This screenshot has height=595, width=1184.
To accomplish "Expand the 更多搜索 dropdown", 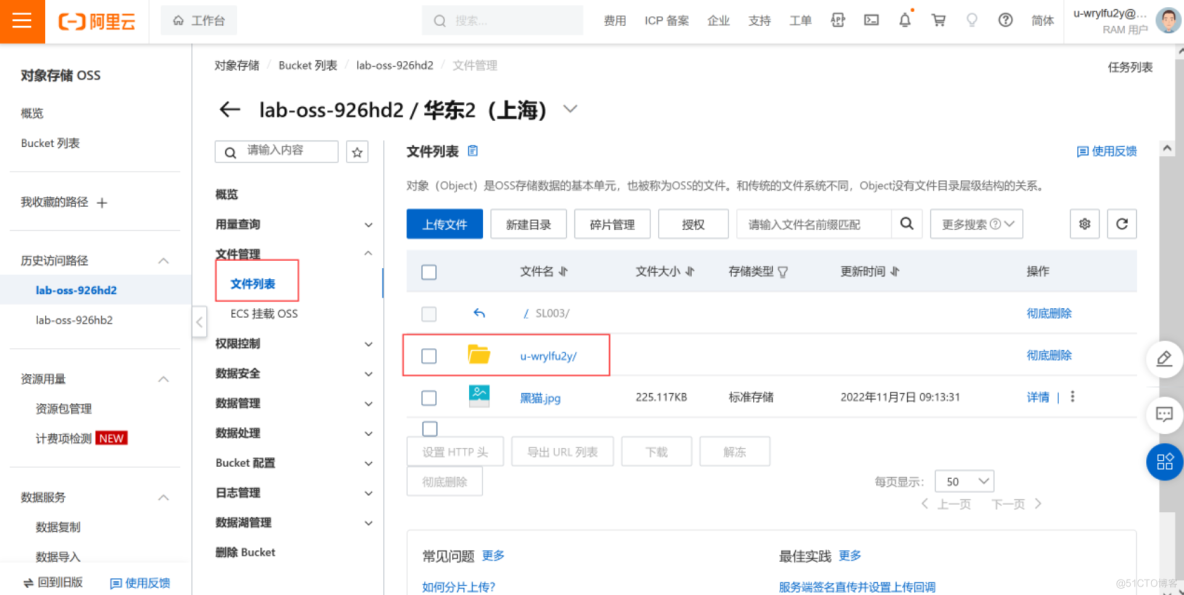I will (976, 224).
